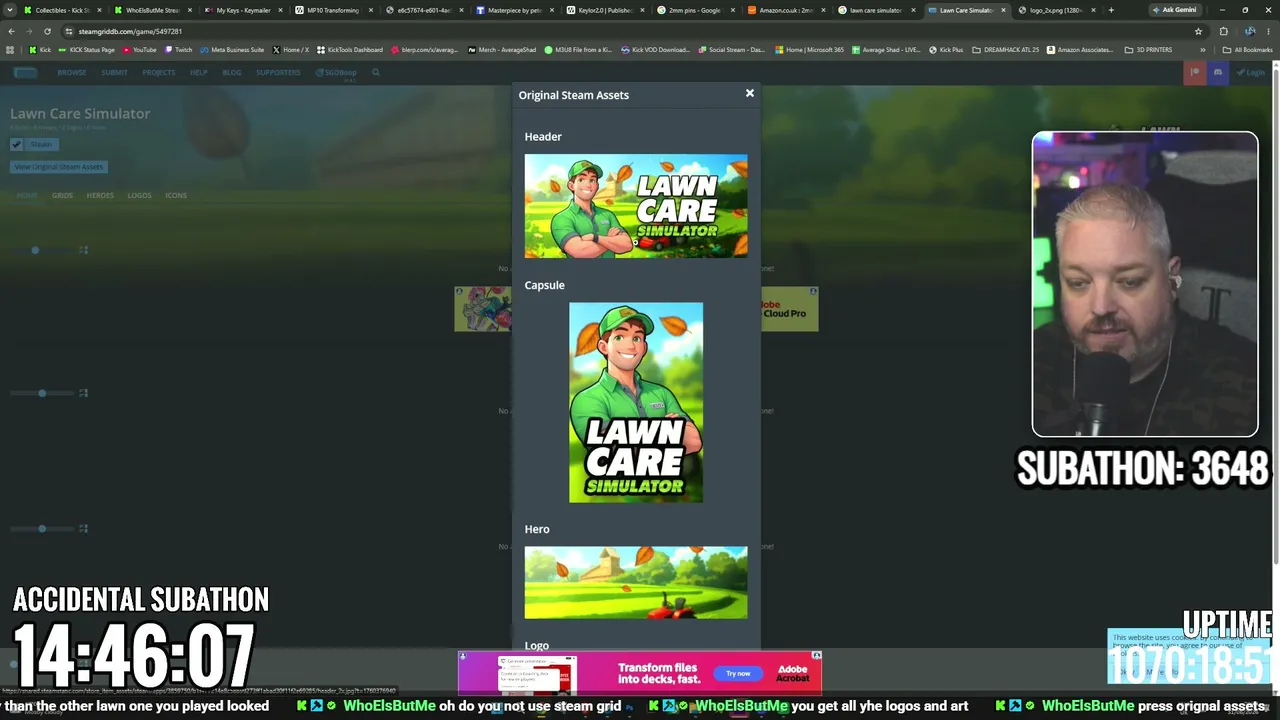Open the Merch - AverageShad bookmark
This screenshot has height=720, width=1280.
pos(502,50)
